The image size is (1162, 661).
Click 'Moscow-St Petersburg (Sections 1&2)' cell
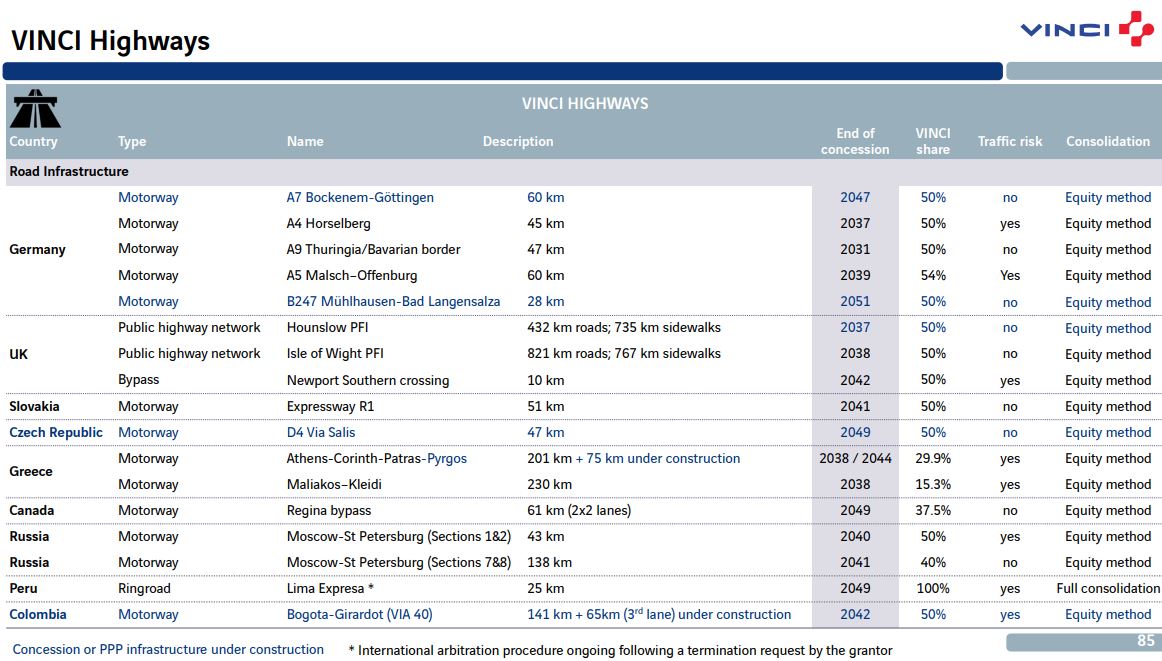[x=399, y=536]
